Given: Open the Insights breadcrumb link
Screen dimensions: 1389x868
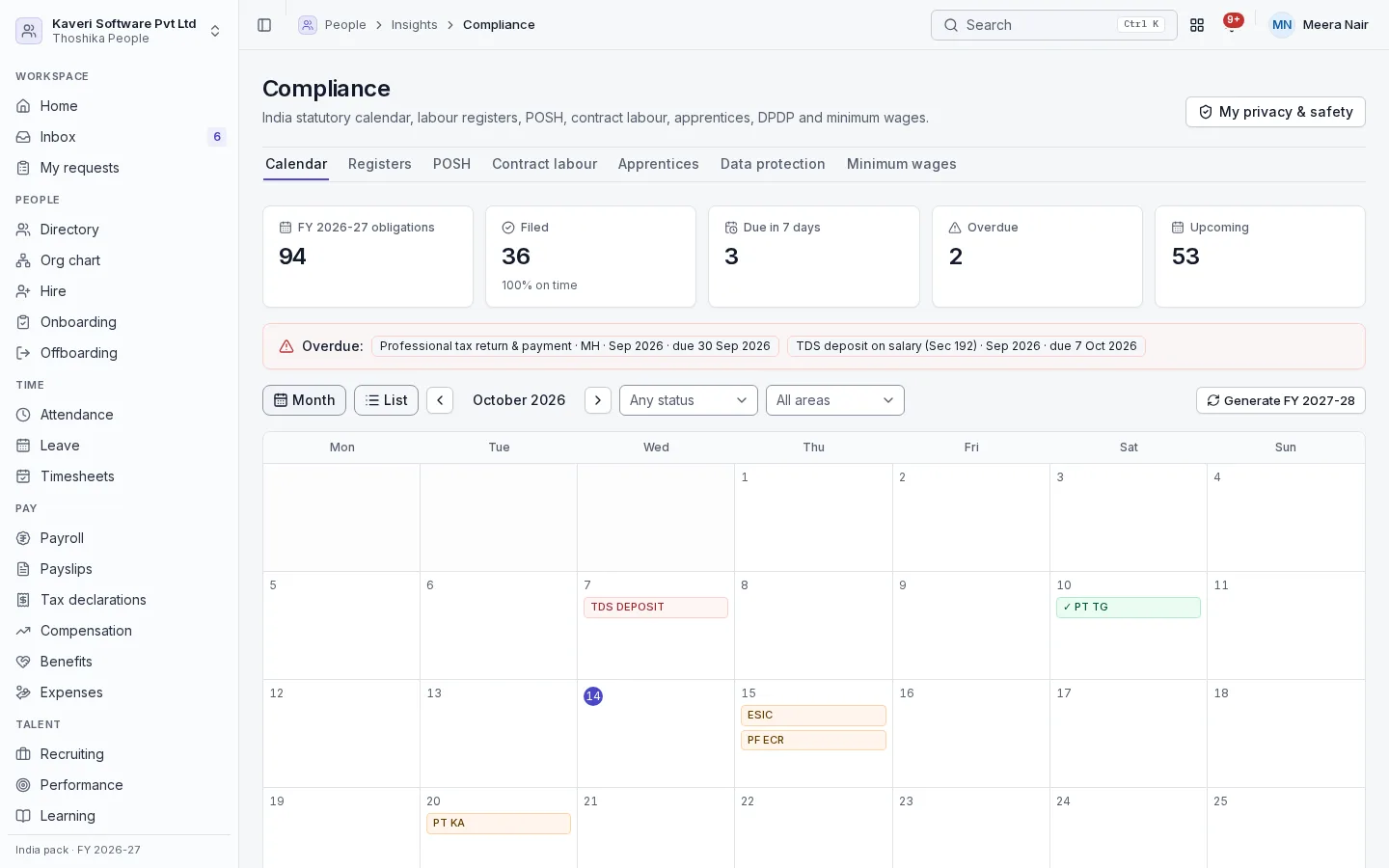Looking at the screenshot, I should pos(415,25).
